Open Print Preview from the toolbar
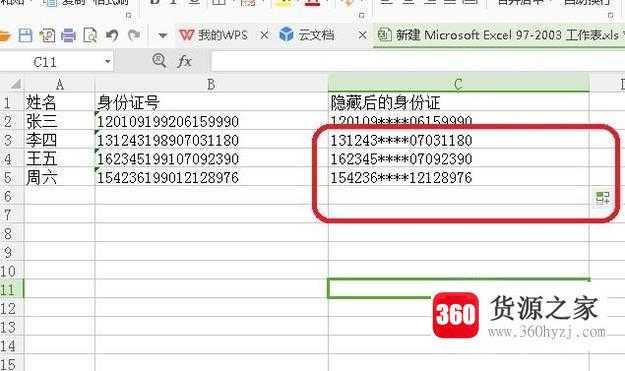The height and width of the screenshot is (371, 625). coord(90,35)
